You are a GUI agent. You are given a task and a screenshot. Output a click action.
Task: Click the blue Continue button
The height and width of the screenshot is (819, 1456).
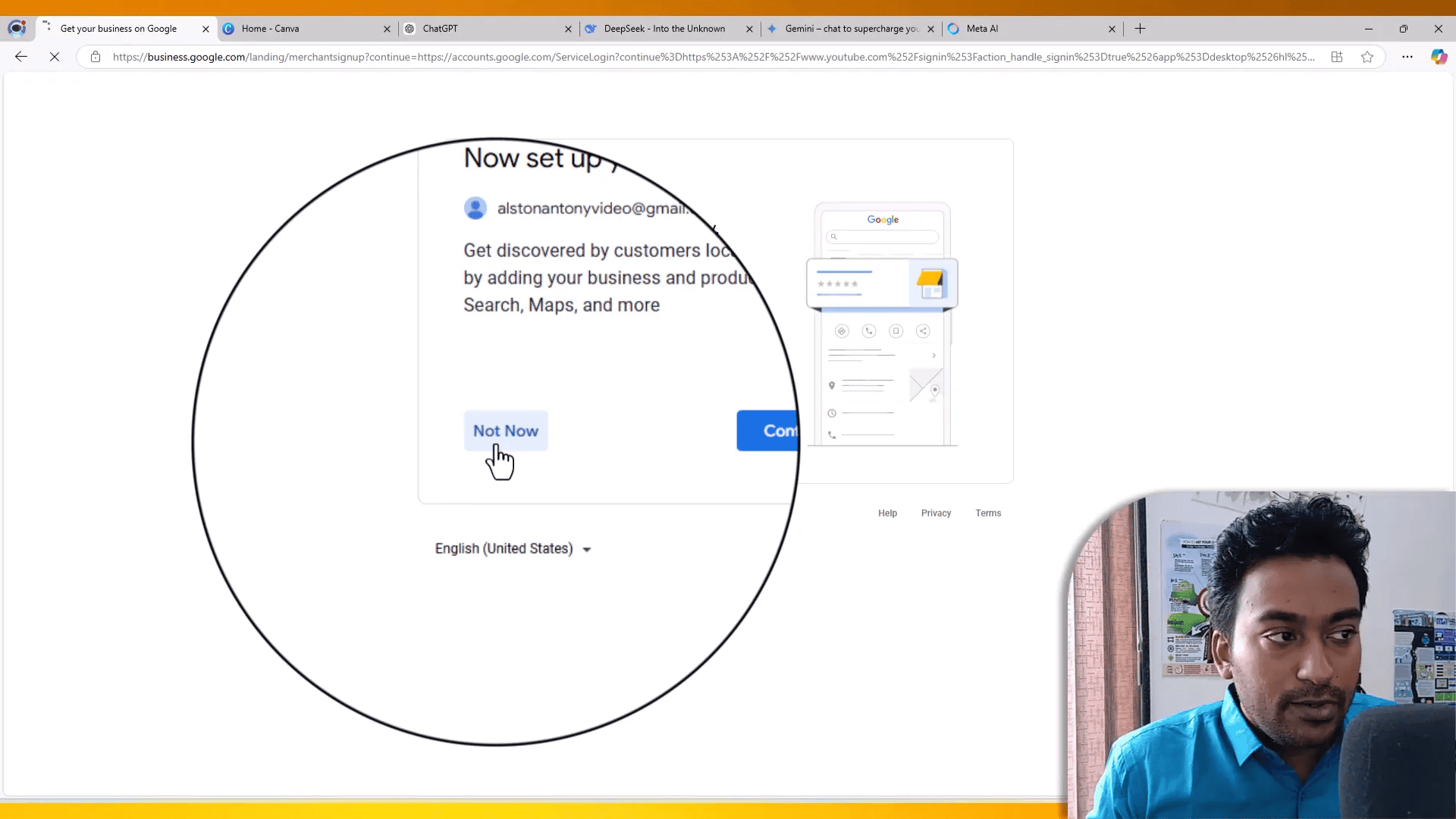click(767, 431)
